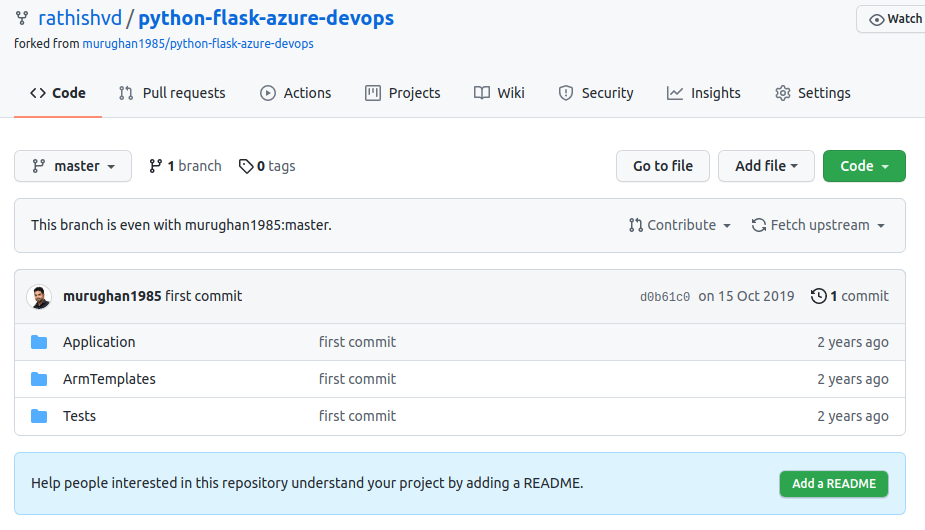
Task: View the 1 commit history link
Action: click(850, 296)
